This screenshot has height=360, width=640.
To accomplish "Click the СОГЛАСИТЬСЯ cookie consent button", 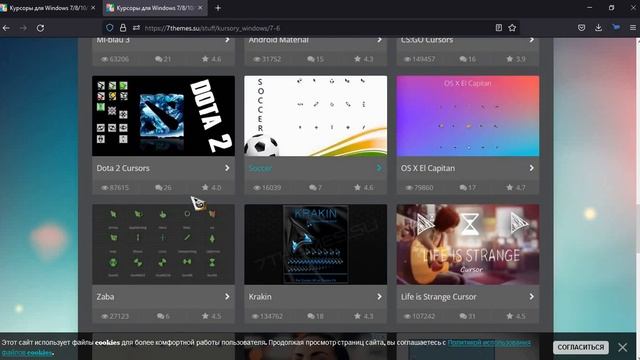I will [x=580, y=347].
